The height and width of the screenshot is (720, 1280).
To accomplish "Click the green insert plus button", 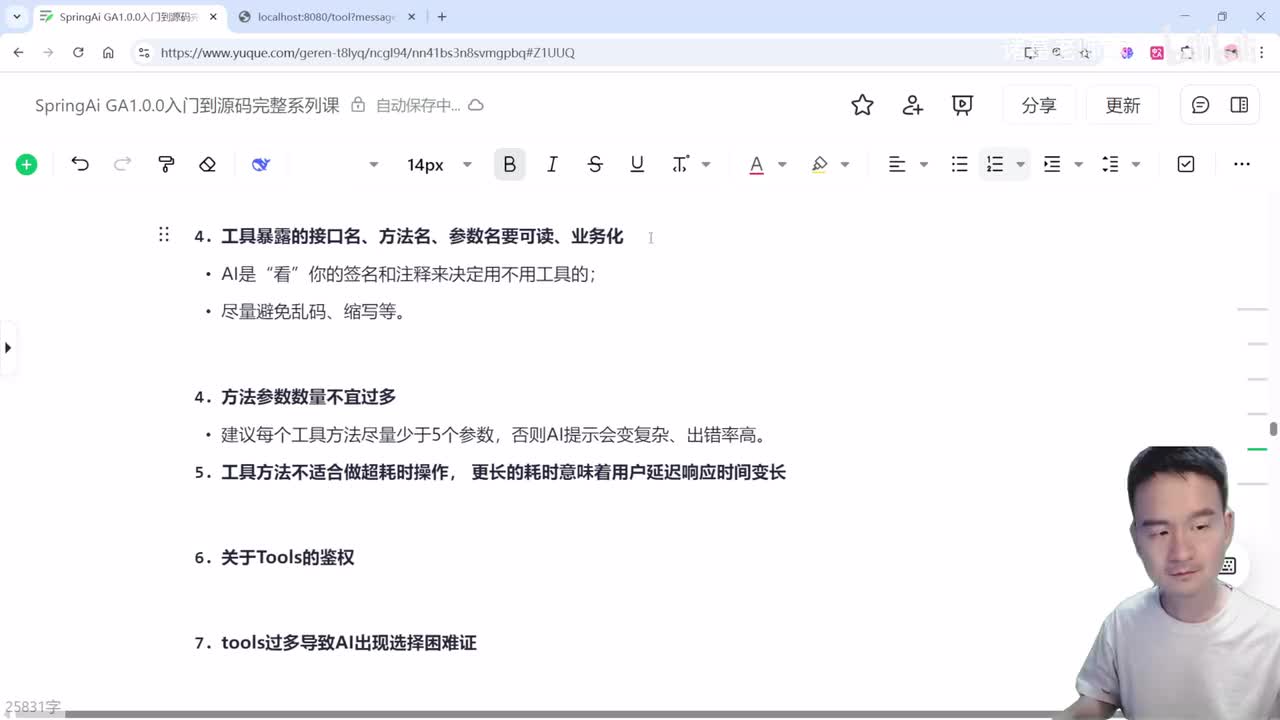I will [27, 165].
